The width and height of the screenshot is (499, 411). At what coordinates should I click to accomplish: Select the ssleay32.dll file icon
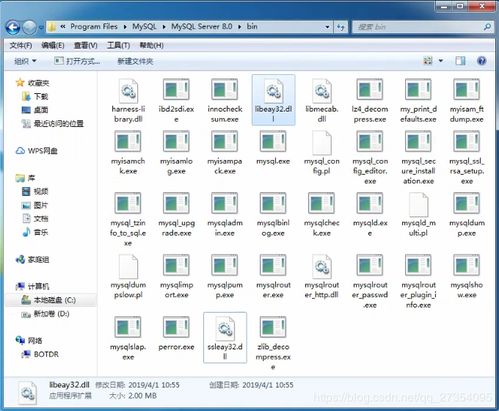pyautogui.click(x=225, y=328)
